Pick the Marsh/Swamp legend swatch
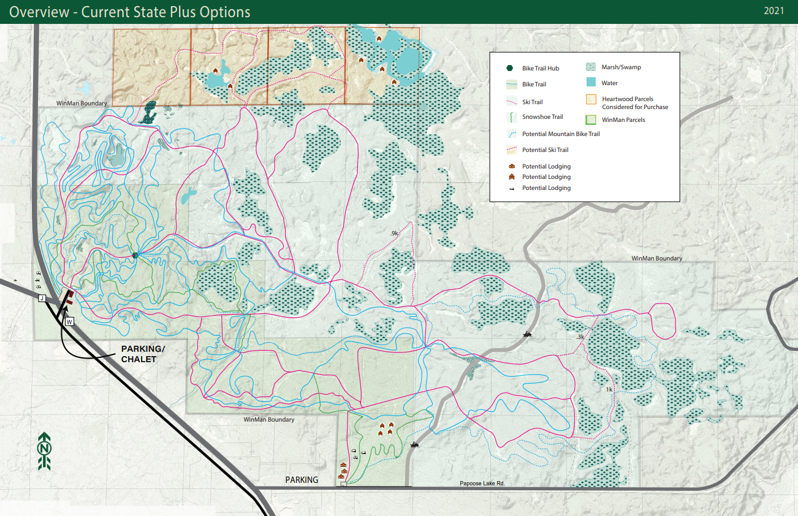The image size is (798, 516). (x=591, y=67)
